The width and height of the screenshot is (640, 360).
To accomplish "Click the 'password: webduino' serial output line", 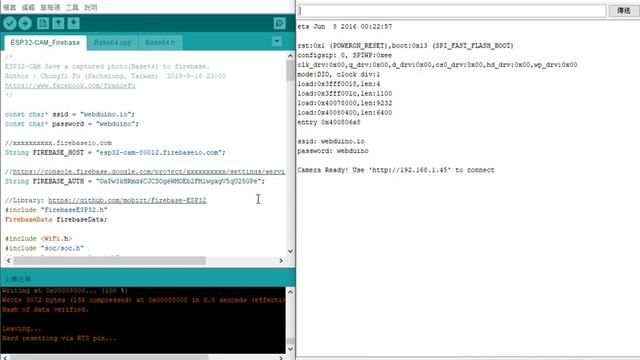I will coord(333,151).
